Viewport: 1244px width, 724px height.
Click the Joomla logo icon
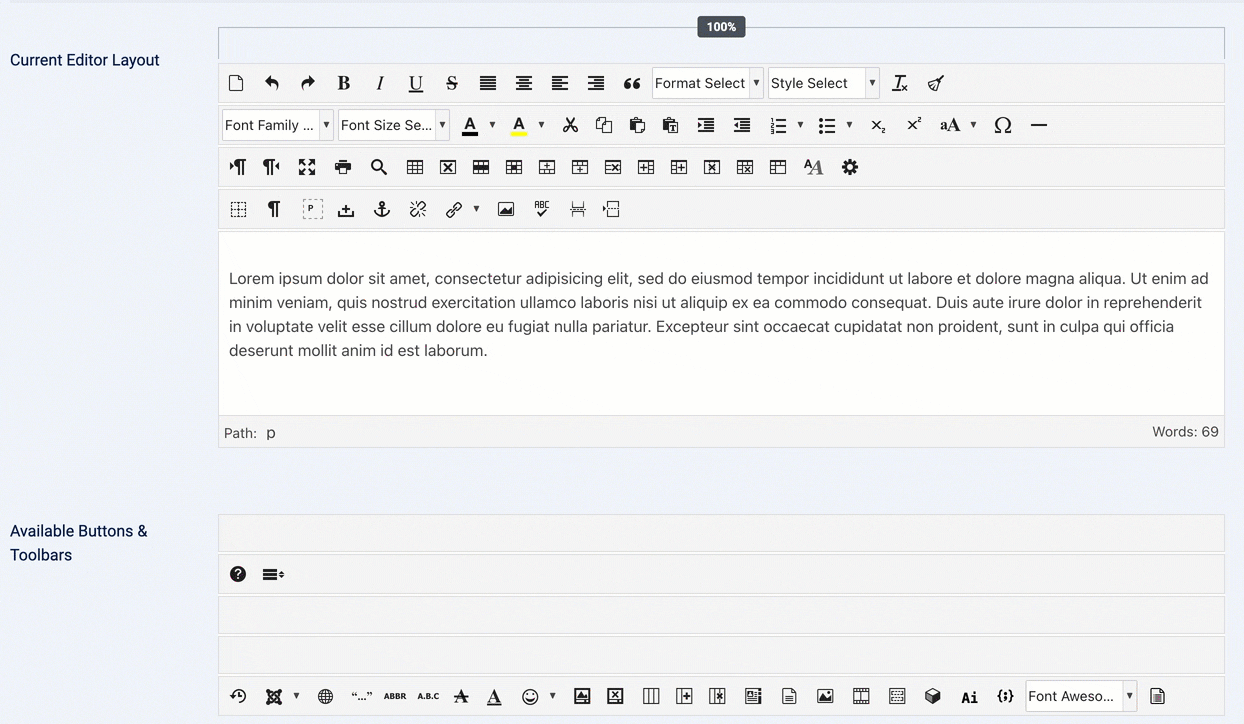pyautogui.click(x=273, y=697)
